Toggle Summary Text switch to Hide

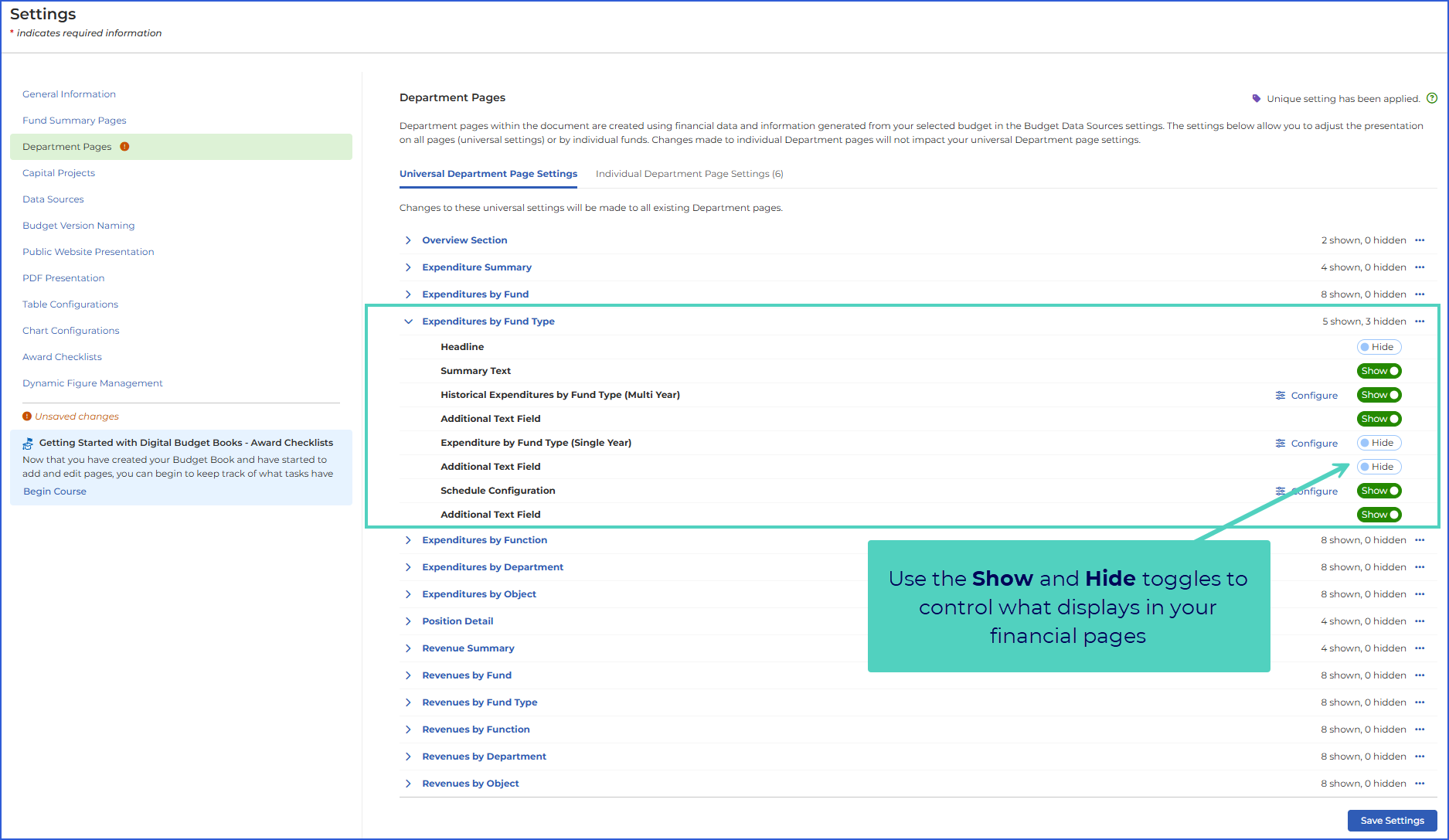[1379, 371]
